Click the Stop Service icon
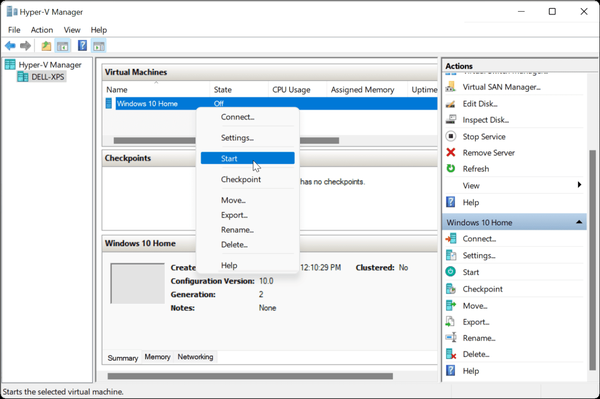This screenshot has height=399, width=600. coord(451,136)
